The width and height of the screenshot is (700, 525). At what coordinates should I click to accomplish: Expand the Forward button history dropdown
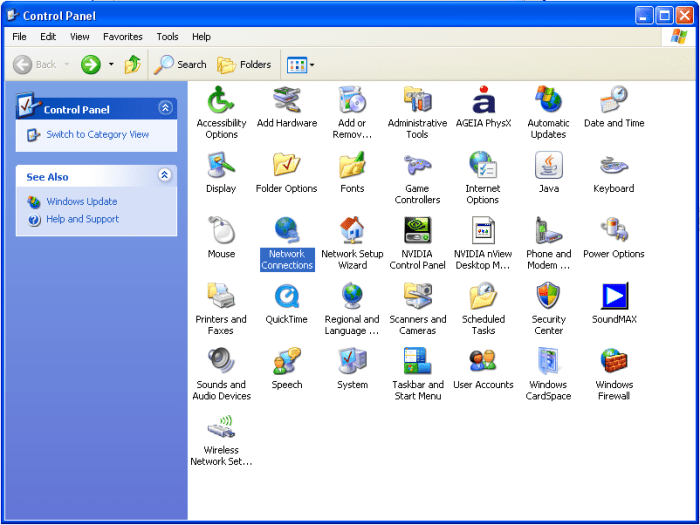(x=111, y=65)
